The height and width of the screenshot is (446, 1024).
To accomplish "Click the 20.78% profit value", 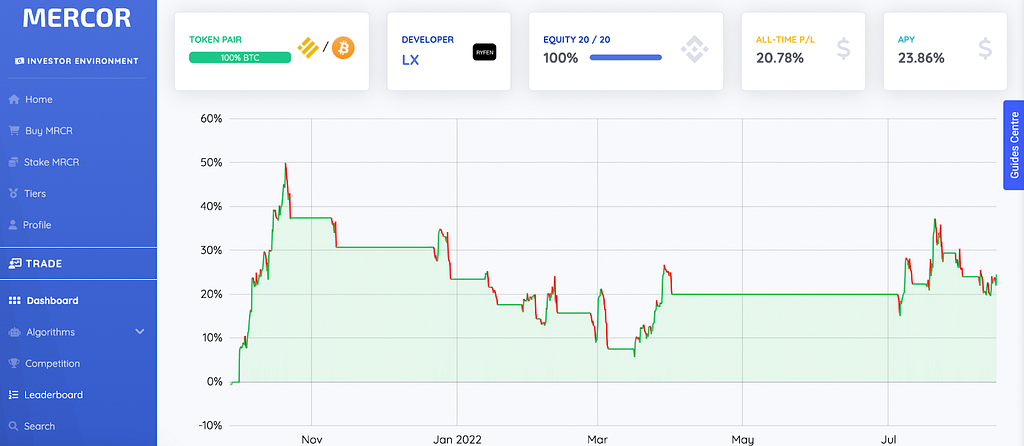I will 780,58.
